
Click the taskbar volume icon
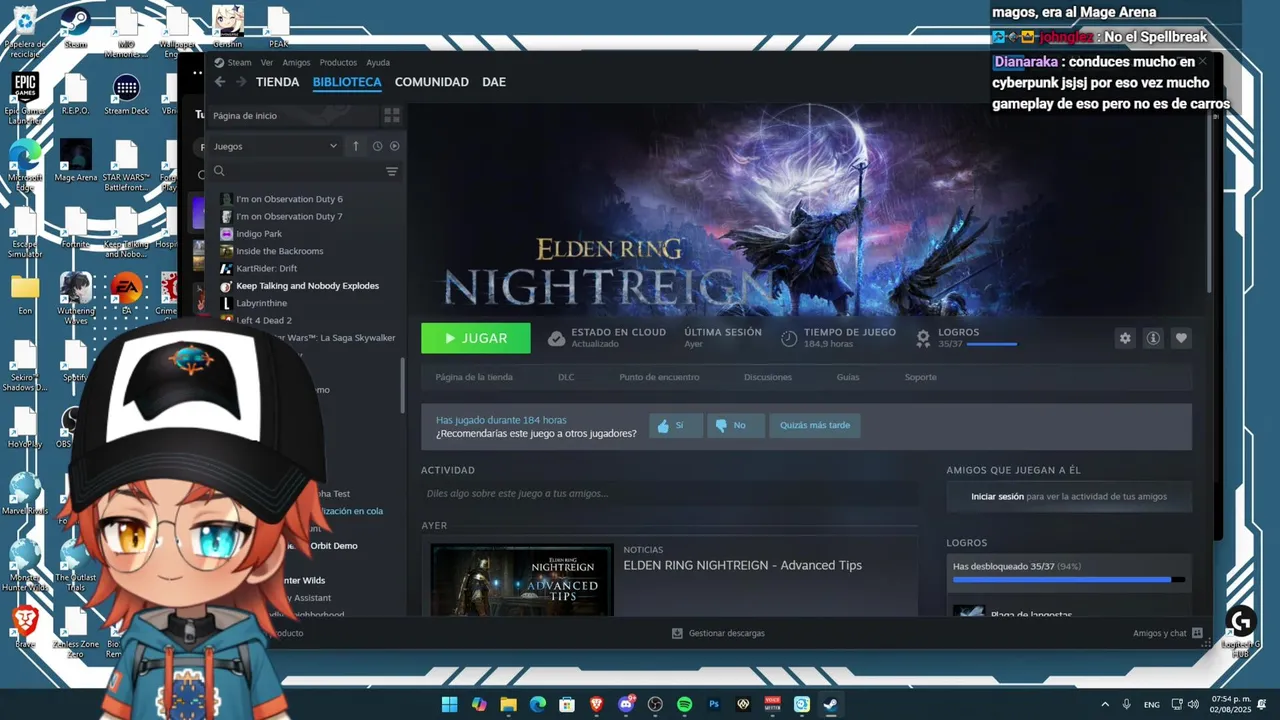click(1193, 704)
